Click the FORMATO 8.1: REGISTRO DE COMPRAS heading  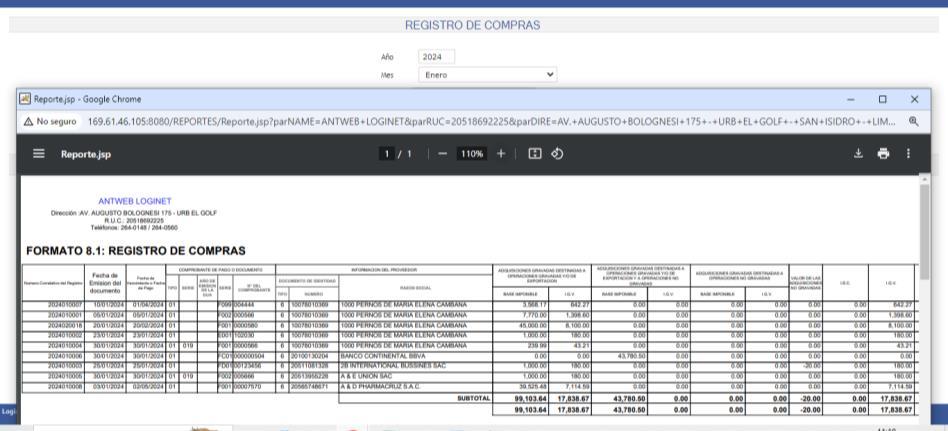(136, 251)
